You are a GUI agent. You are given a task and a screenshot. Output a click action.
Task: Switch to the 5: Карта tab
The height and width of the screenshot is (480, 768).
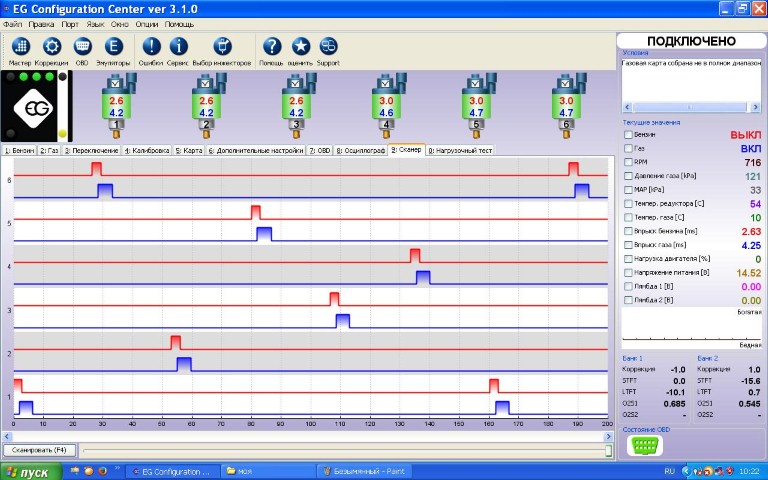(188, 150)
